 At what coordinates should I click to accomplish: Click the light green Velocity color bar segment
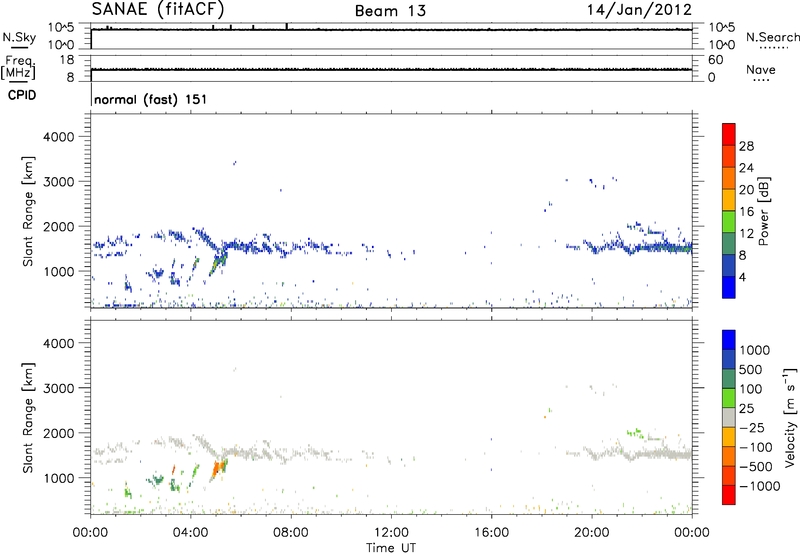click(729, 398)
